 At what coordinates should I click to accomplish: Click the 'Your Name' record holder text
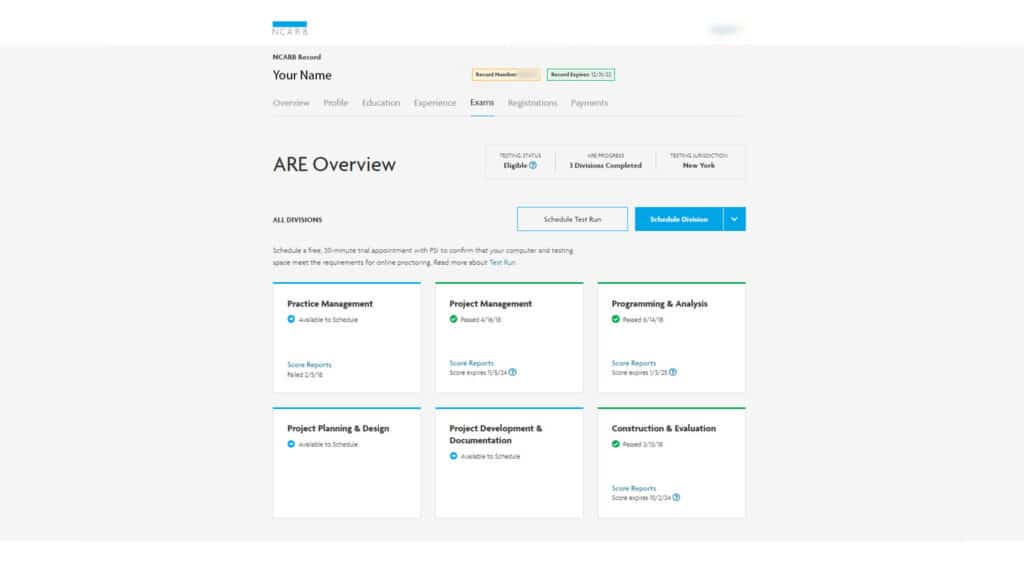point(302,75)
